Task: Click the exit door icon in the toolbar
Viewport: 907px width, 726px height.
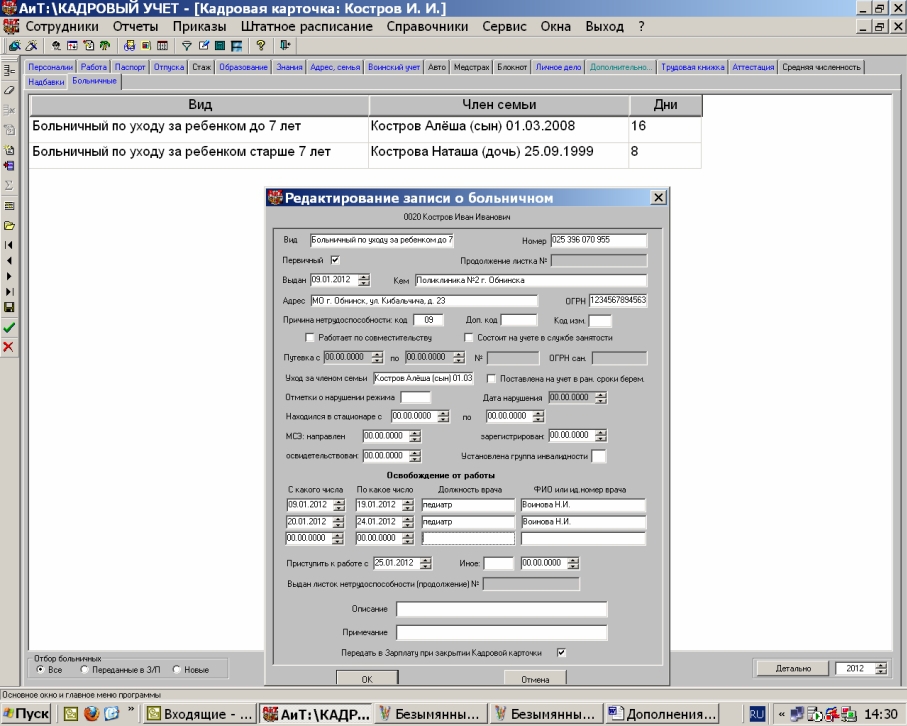Action: tap(285, 46)
